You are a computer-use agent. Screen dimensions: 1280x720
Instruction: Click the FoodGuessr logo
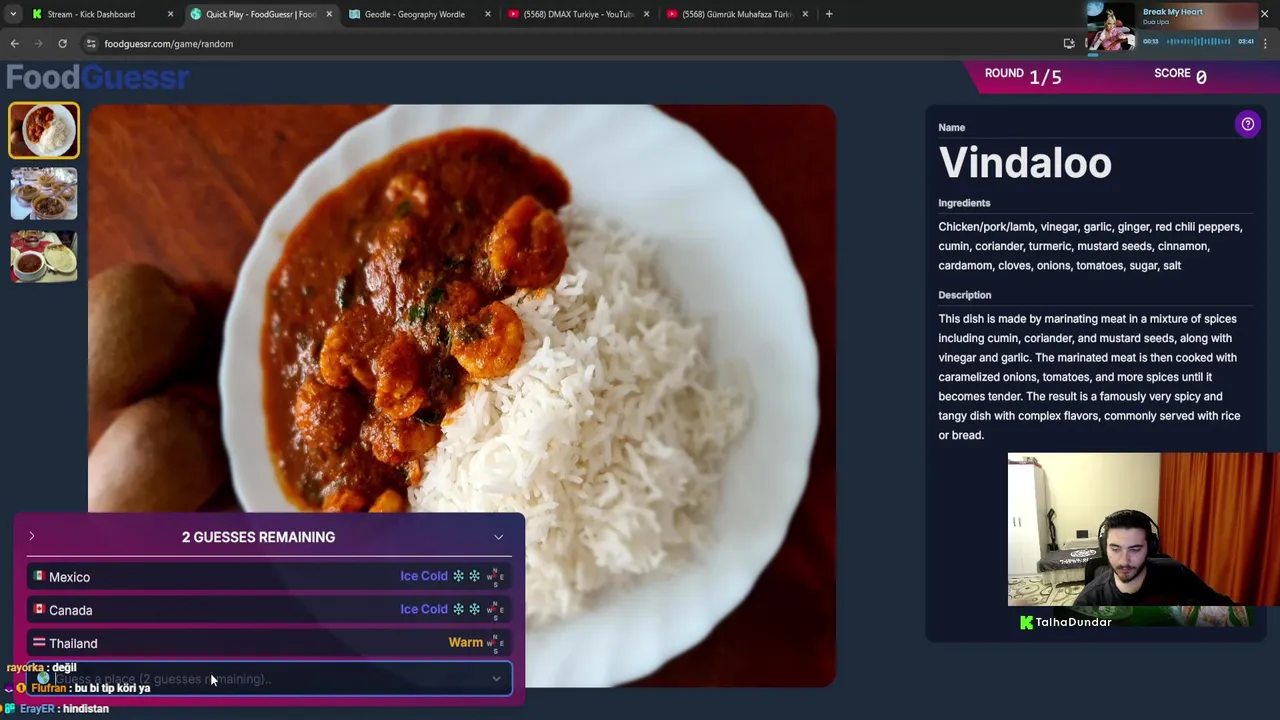coord(98,77)
